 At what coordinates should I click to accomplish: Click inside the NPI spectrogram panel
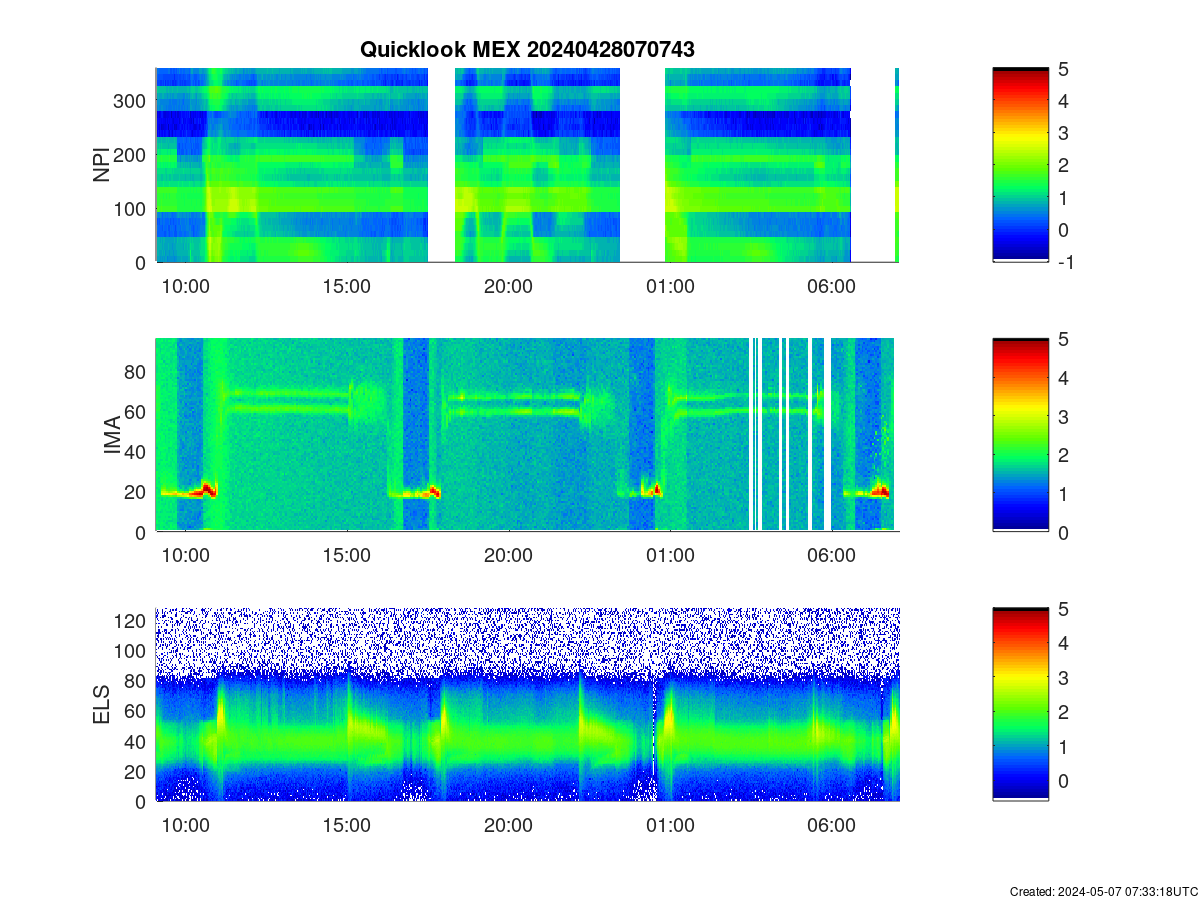click(527, 165)
